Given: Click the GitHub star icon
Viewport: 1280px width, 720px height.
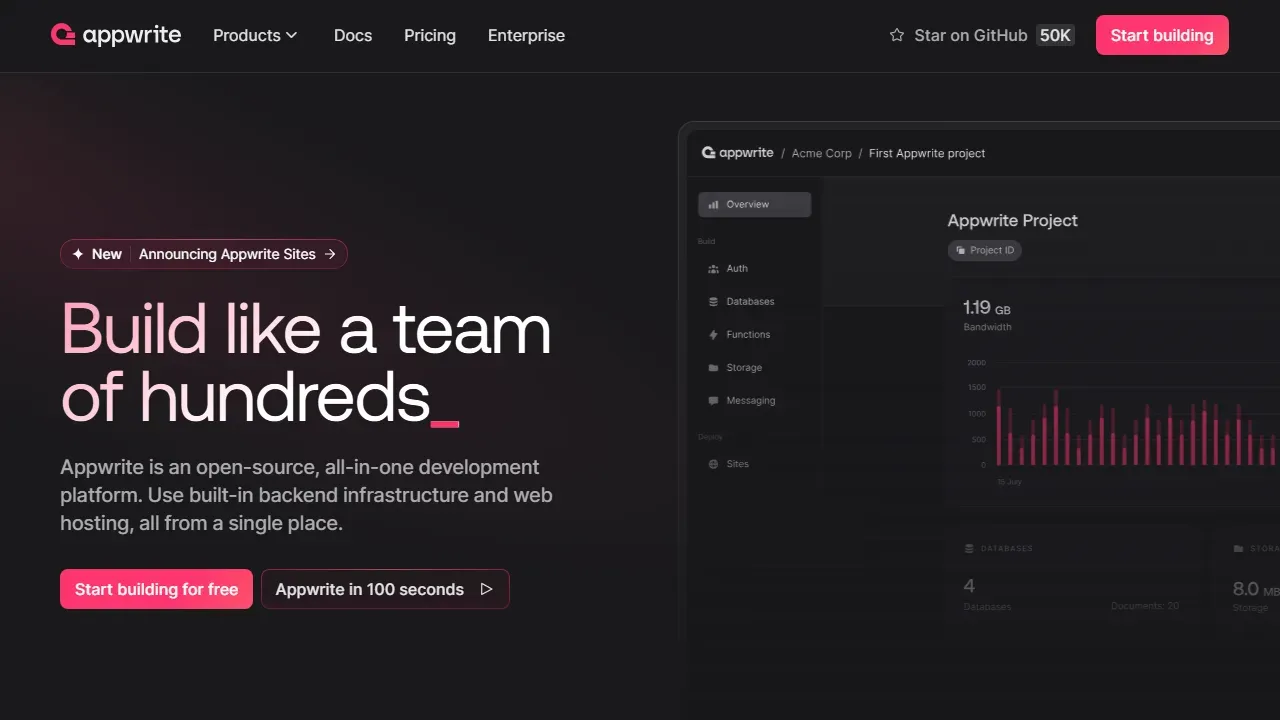Looking at the screenshot, I should 897,35.
